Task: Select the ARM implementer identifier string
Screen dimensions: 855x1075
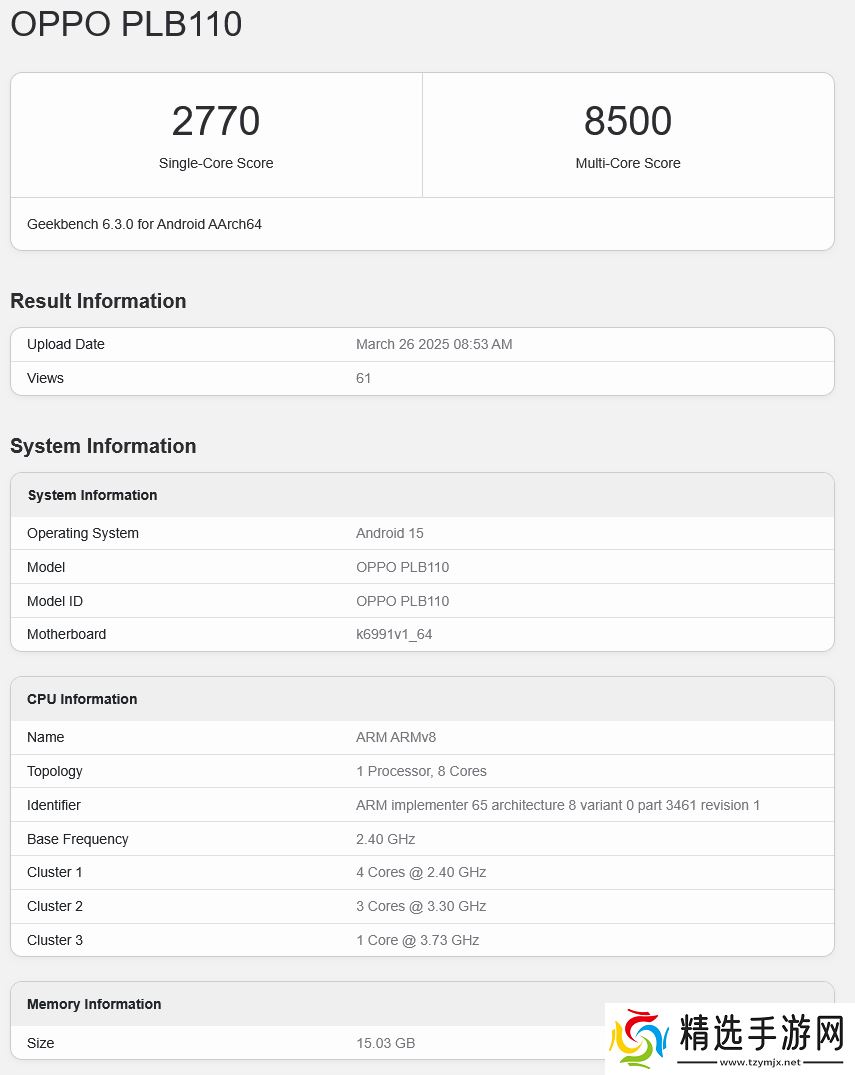Action: point(558,805)
